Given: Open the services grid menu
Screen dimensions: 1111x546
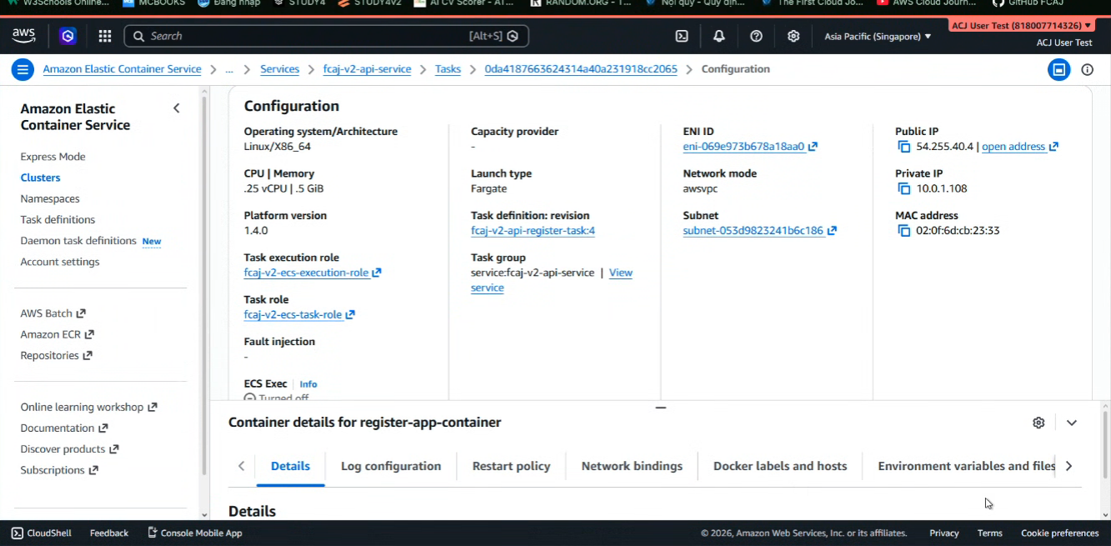Looking at the screenshot, I should [x=105, y=35].
